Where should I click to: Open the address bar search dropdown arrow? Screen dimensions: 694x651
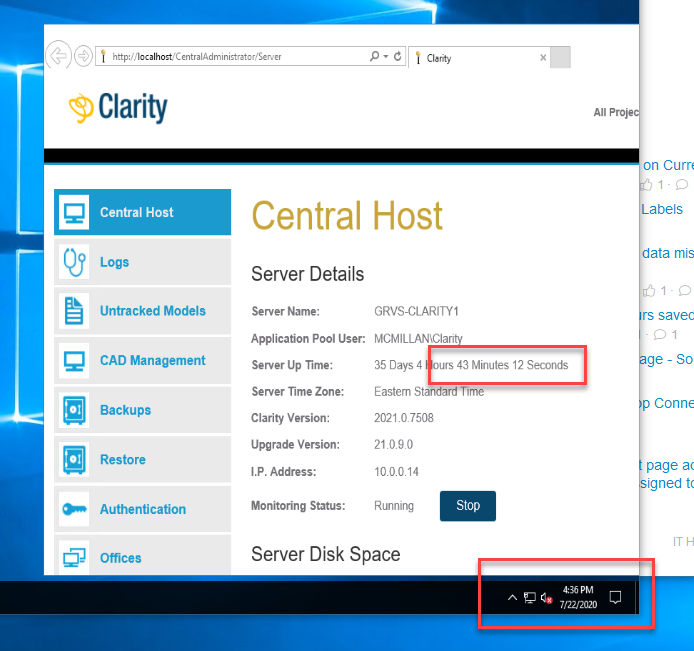(386, 57)
